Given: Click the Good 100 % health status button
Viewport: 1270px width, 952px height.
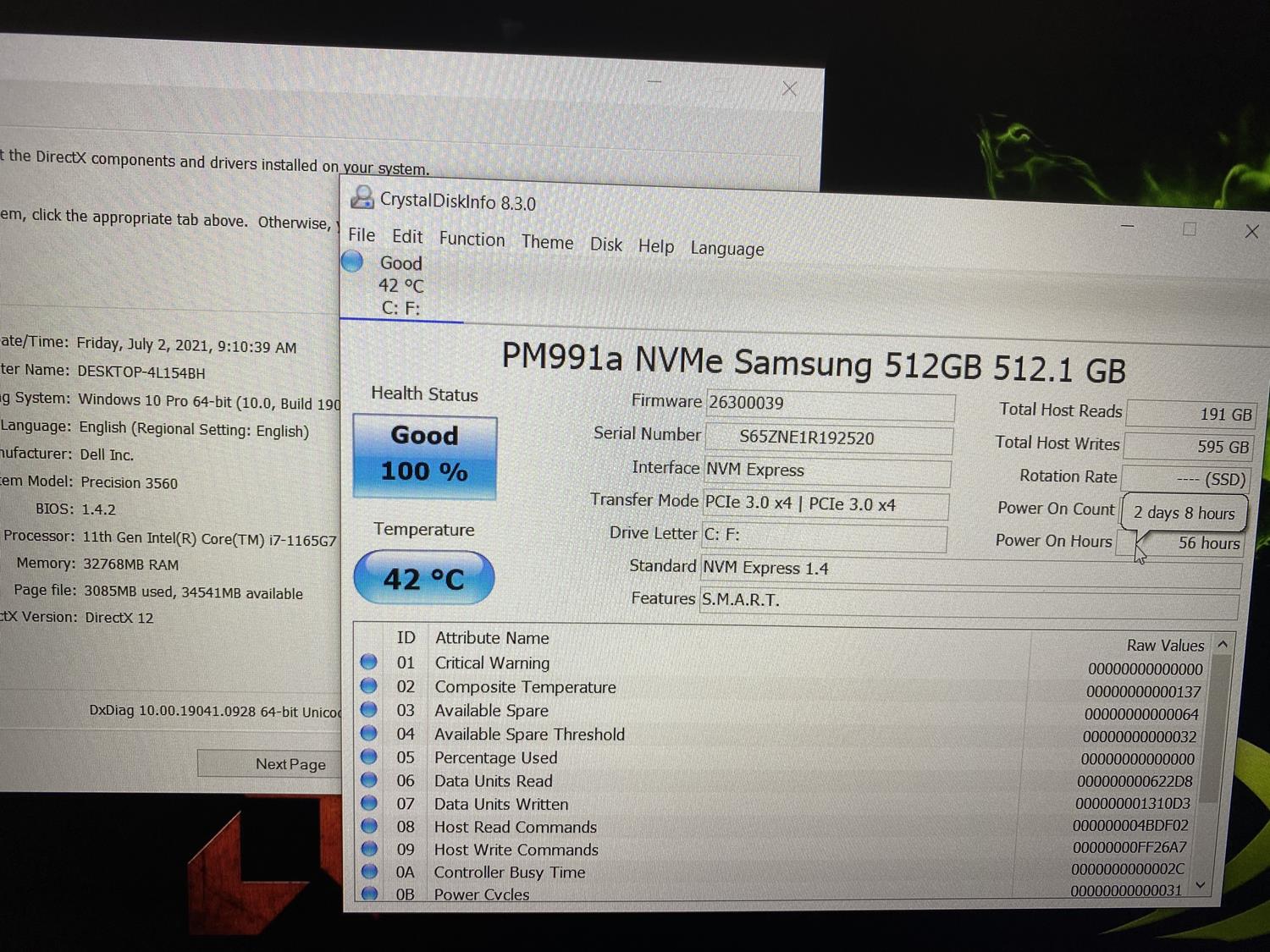Looking at the screenshot, I should [424, 455].
